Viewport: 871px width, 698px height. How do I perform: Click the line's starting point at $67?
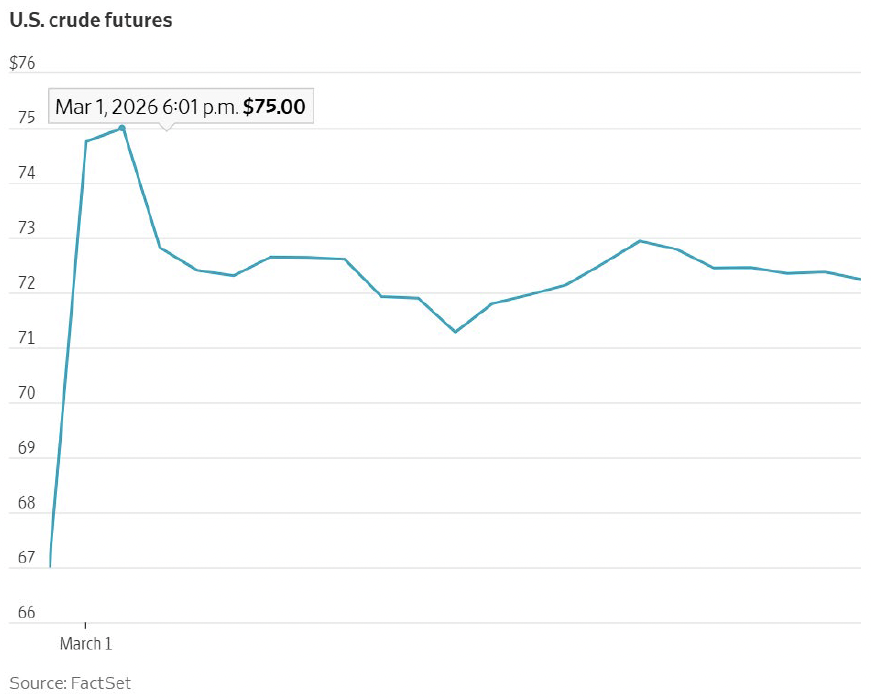(49, 567)
